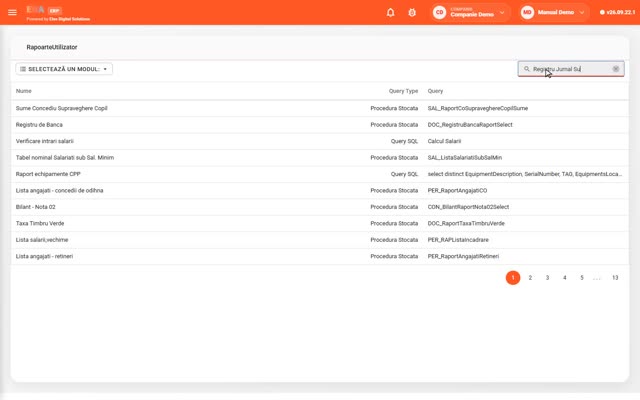Open the bug report icon

coord(412,12)
